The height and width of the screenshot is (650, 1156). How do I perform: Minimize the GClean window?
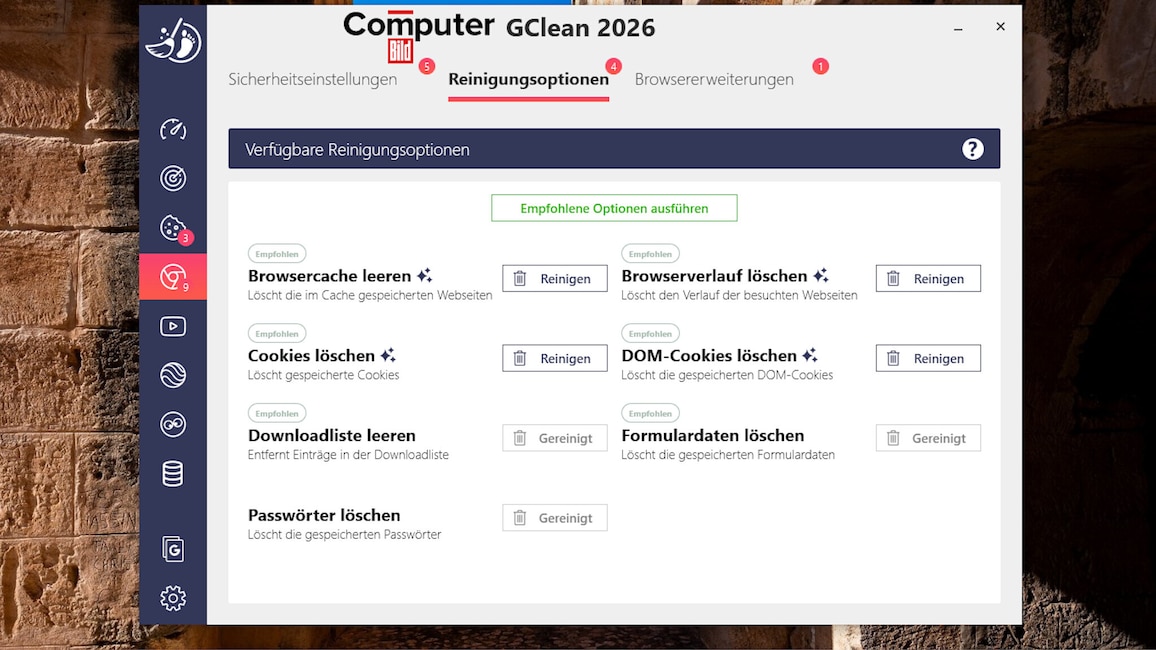point(958,28)
